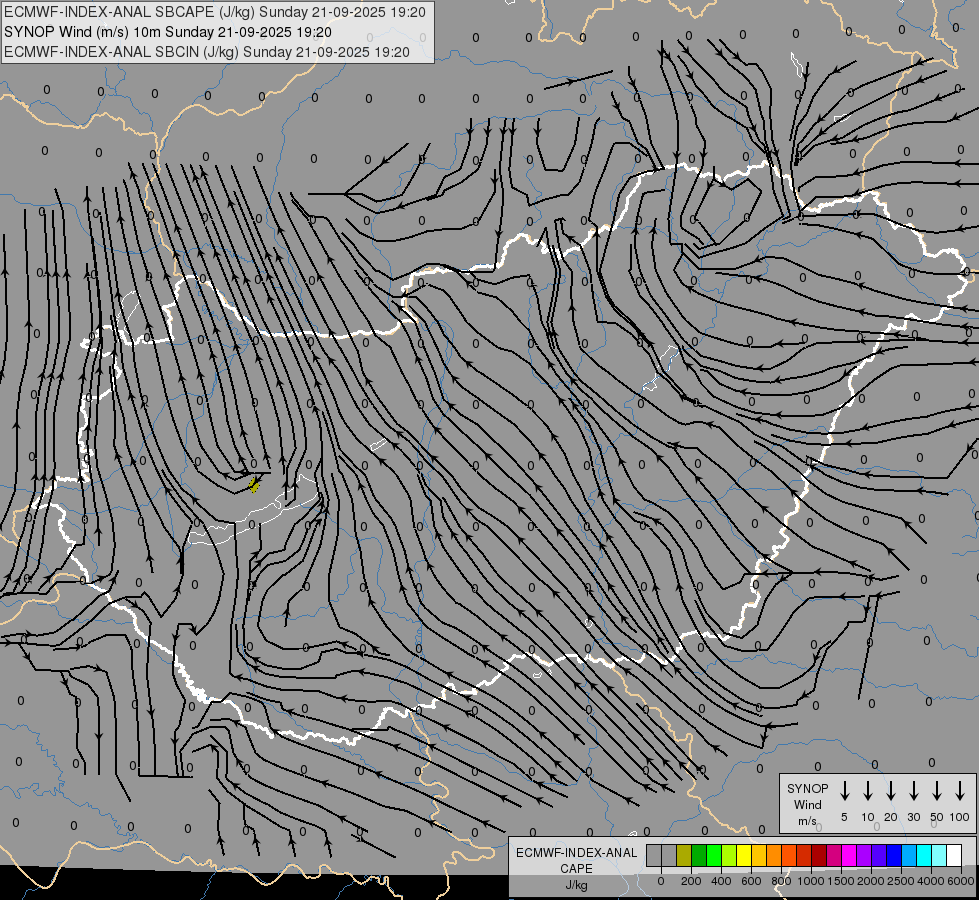This screenshot has width=979, height=900.
Task: Select the small yellow-olive CAPE patch on map
Action: [x=254, y=485]
